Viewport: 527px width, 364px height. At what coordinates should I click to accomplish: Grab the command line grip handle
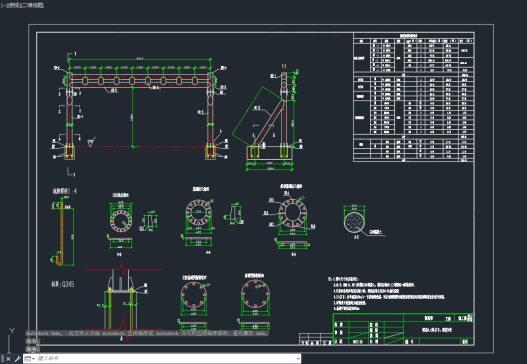(x=2, y=359)
